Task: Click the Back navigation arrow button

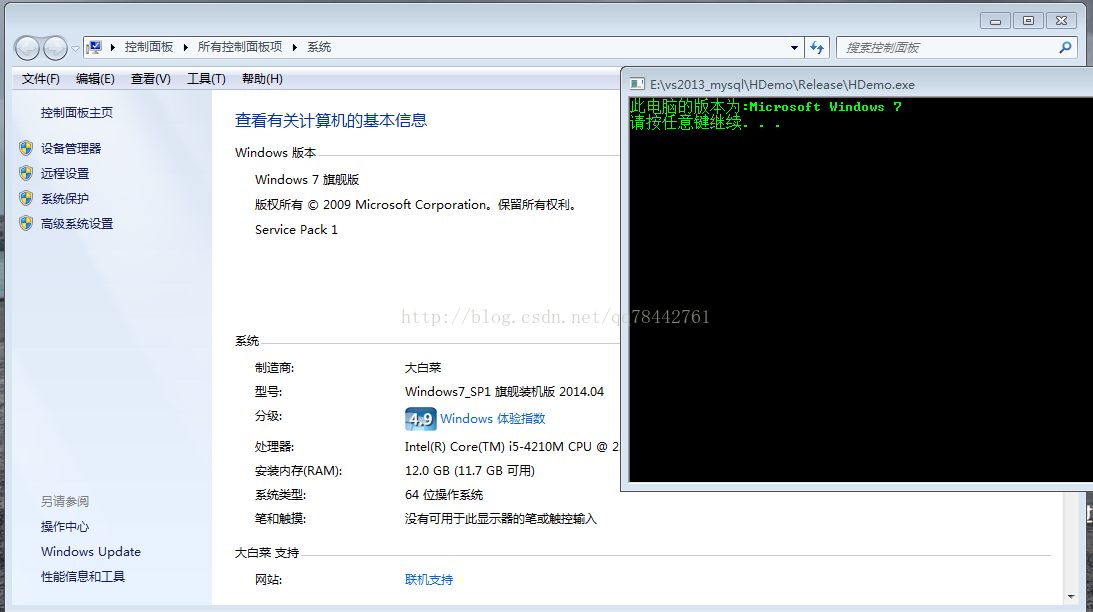Action: pos(27,48)
